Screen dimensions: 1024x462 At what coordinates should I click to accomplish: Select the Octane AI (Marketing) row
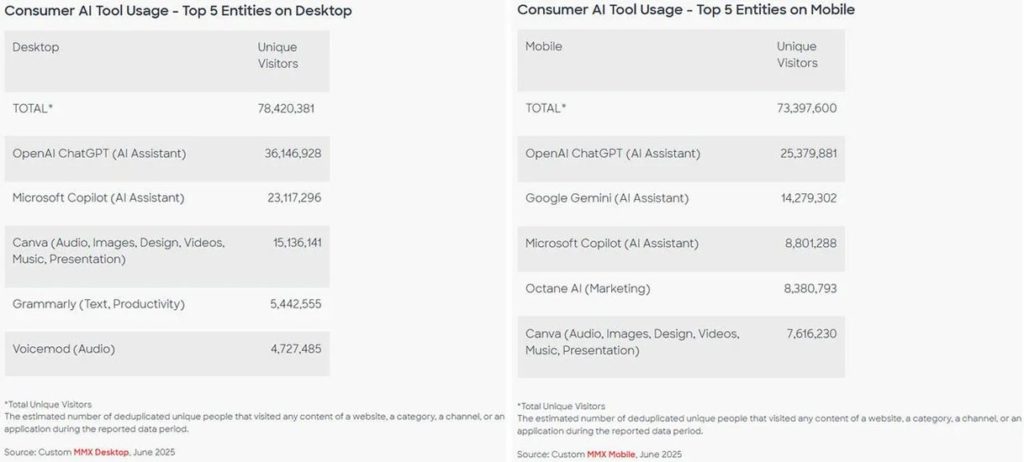[588, 289]
